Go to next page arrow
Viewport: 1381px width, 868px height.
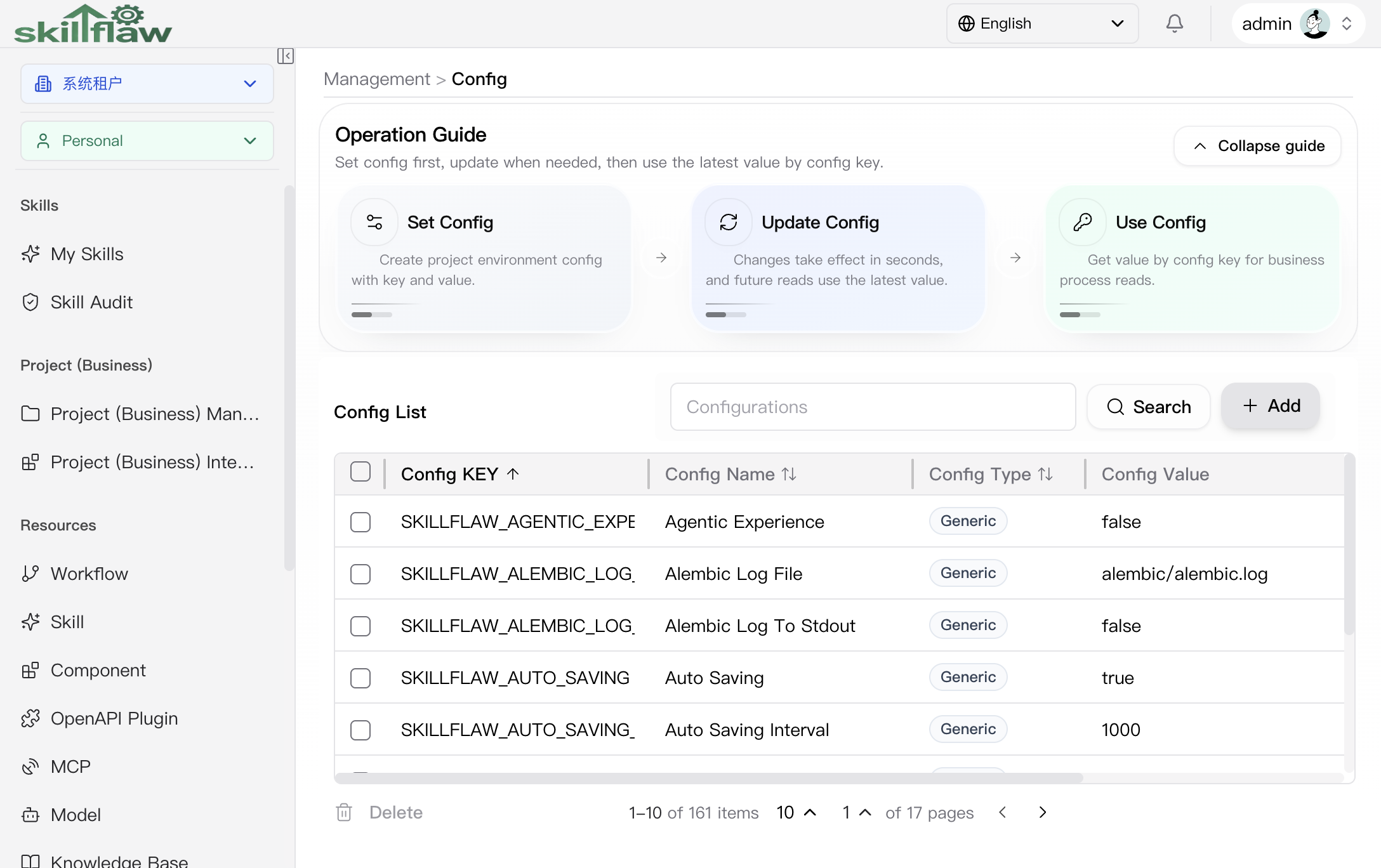pyautogui.click(x=1042, y=812)
